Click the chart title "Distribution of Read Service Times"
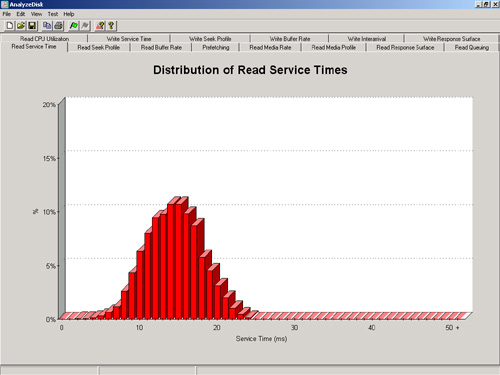Image resolution: width=500 pixels, height=375 pixels. click(250, 70)
